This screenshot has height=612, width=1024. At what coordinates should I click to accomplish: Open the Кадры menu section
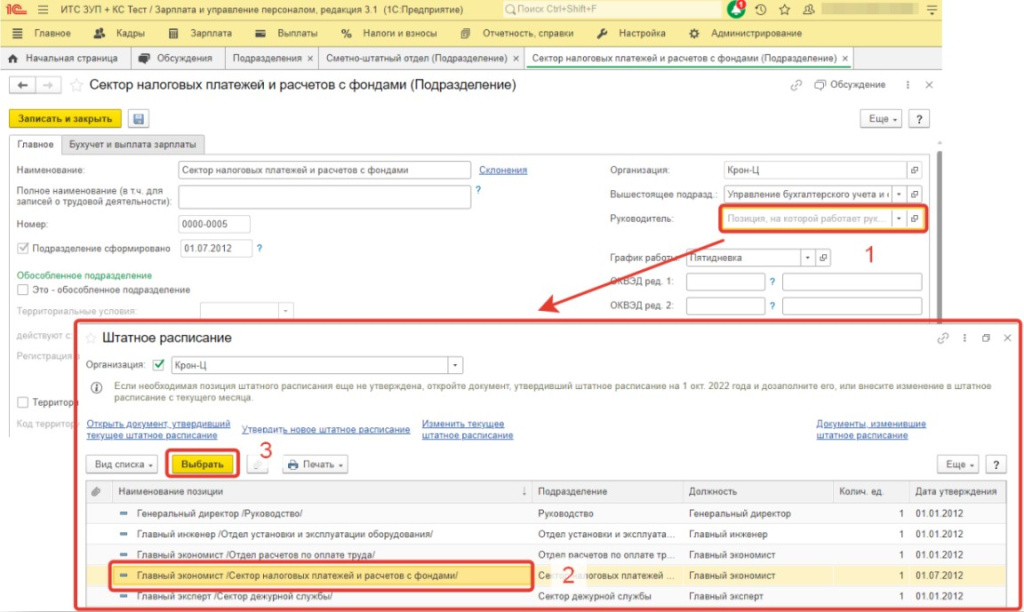click(120, 33)
